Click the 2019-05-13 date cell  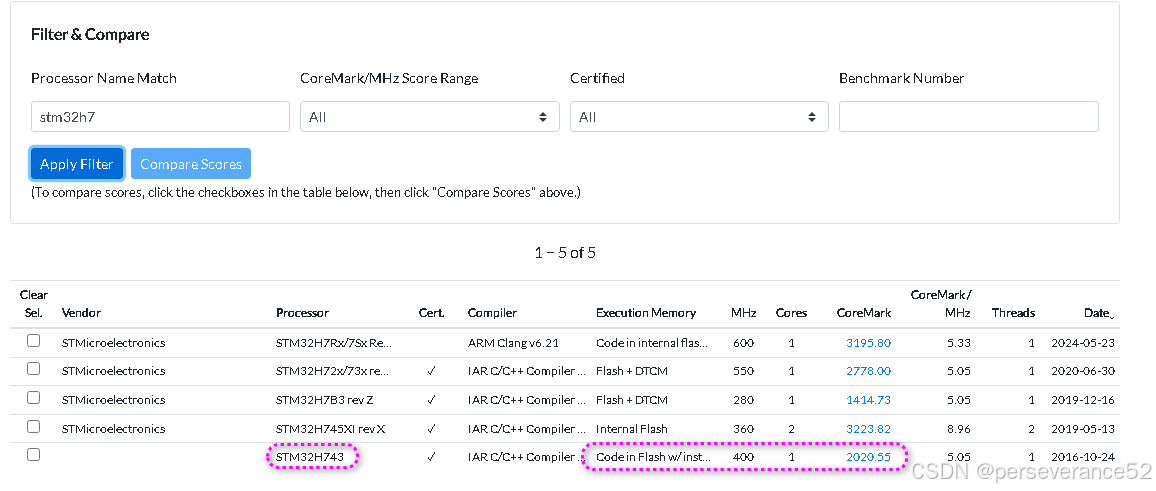(x=1082, y=428)
